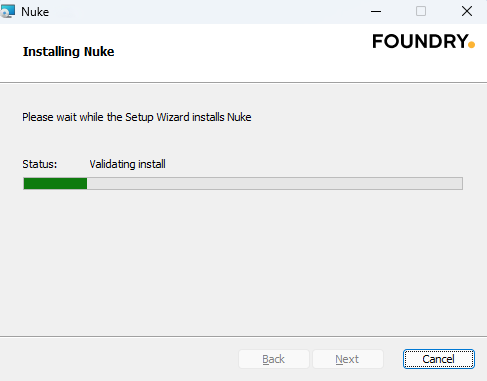Image resolution: width=487 pixels, height=381 pixels.
Task: Click the empty grey section of progress bar
Action: 275,183
